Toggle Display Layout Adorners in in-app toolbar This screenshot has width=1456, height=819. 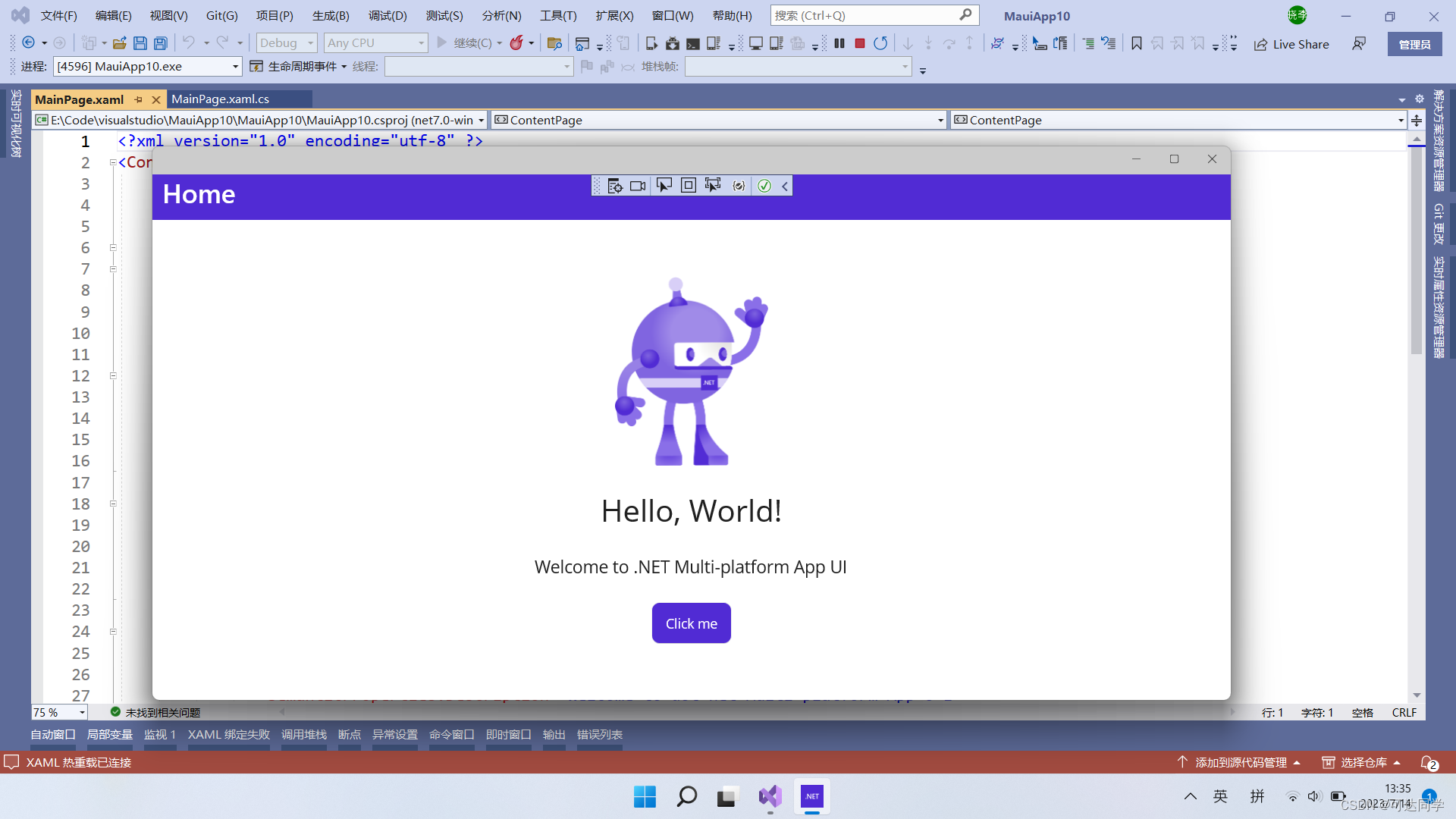tap(689, 186)
